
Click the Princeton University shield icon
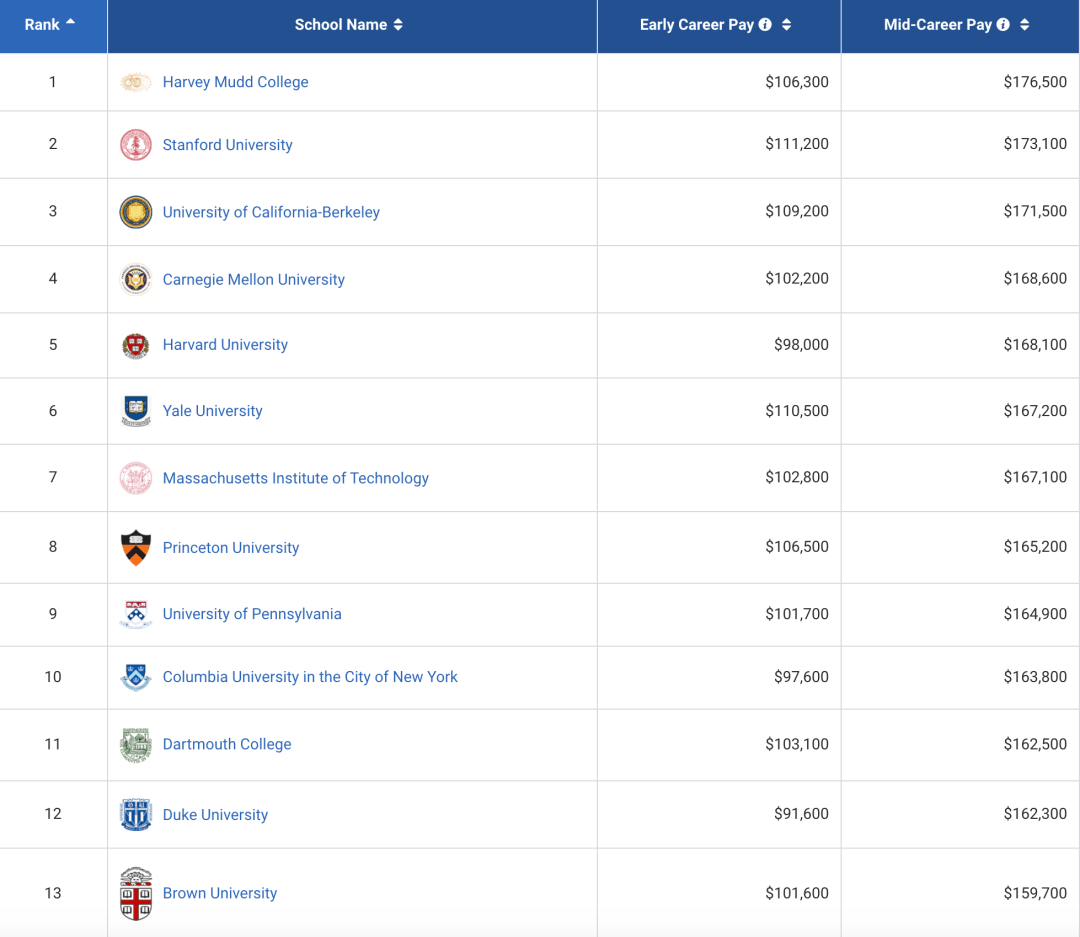pos(136,548)
